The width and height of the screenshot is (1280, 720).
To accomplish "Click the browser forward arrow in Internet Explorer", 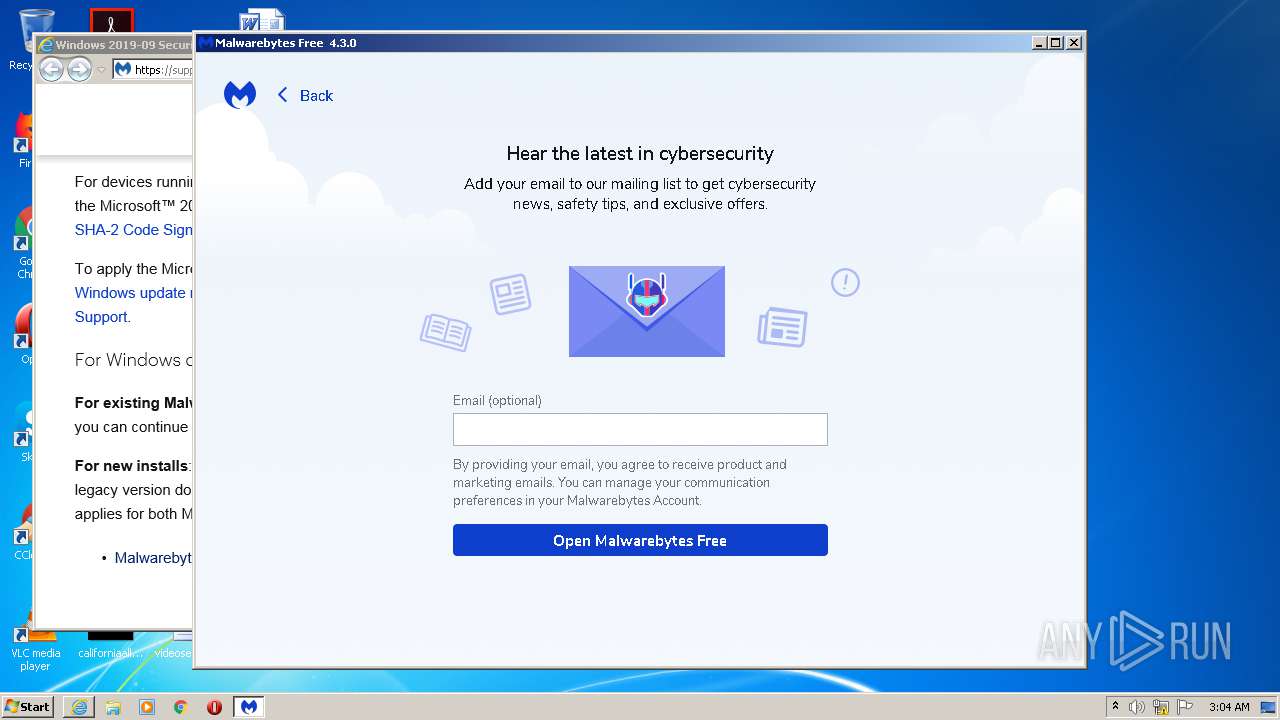I will click(79, 69).
